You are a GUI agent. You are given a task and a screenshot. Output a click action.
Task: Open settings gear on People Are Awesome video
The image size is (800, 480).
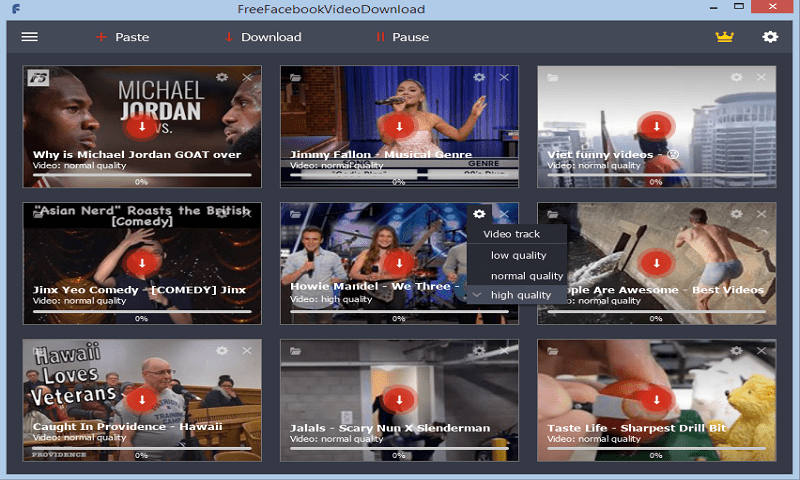click(x=736, y=214)
